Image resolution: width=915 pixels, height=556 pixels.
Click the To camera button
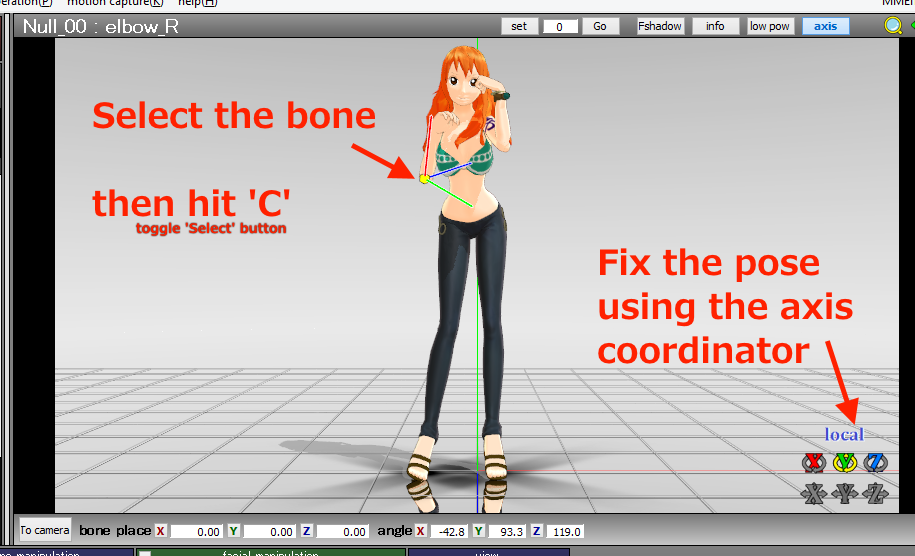[45, 530]
